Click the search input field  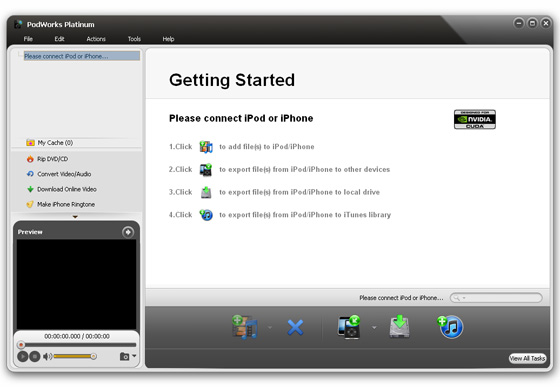pyautogui.click(x=496, y=297)
